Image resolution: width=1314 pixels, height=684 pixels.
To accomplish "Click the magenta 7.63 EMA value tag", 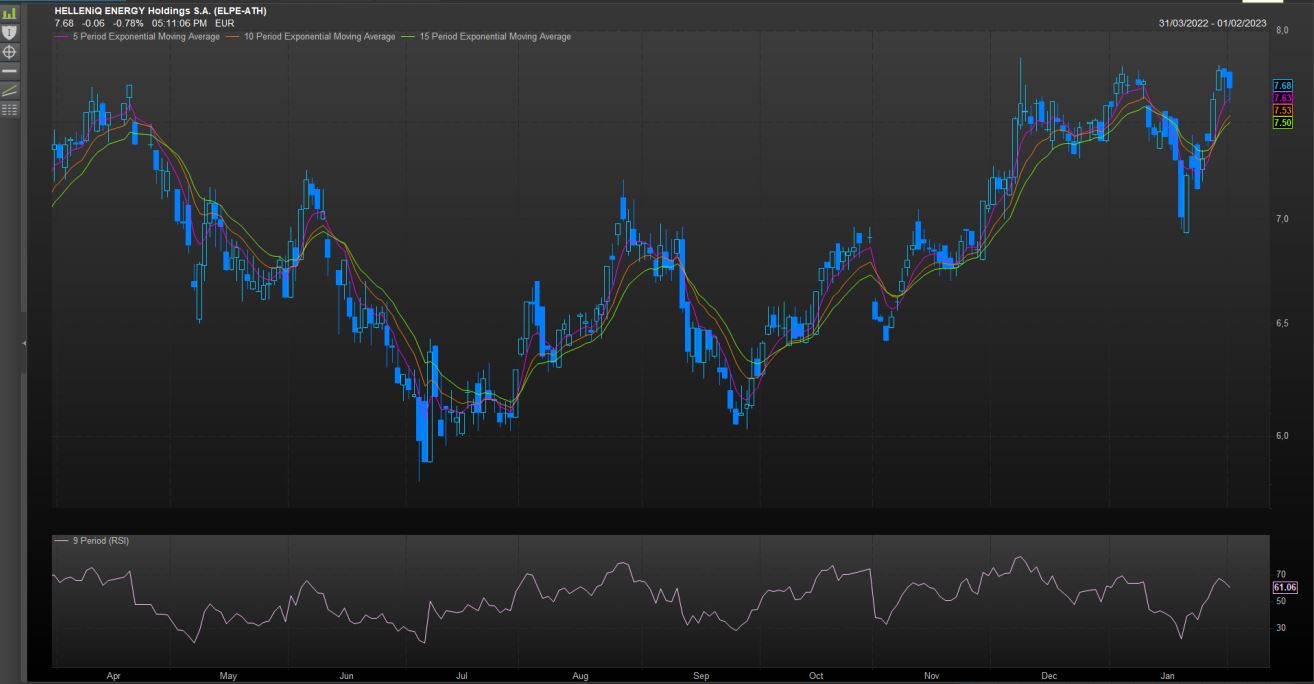I will pyautogui.click(x=1283, y=98).
